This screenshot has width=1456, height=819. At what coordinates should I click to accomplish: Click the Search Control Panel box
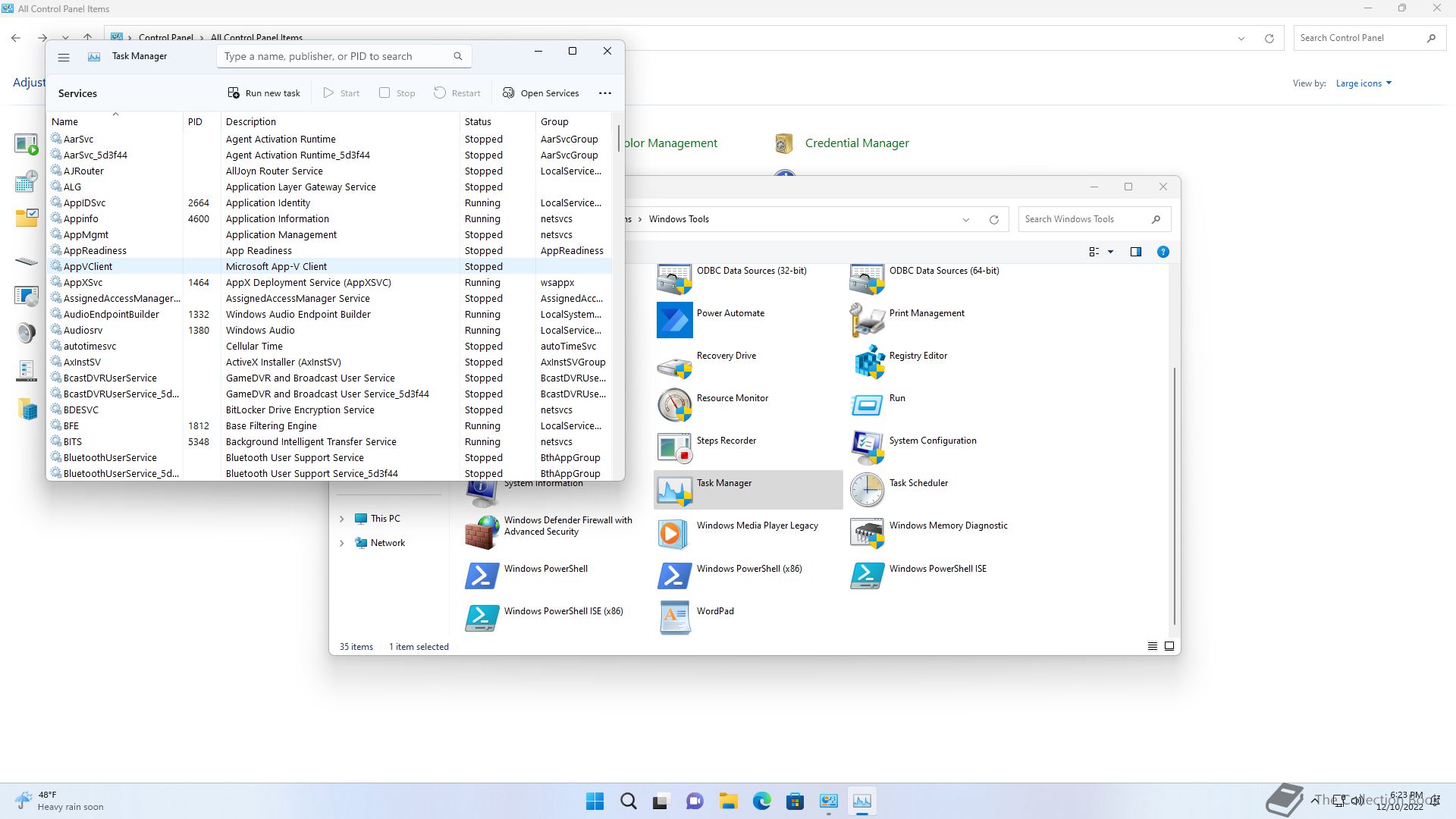point(1368,38)
